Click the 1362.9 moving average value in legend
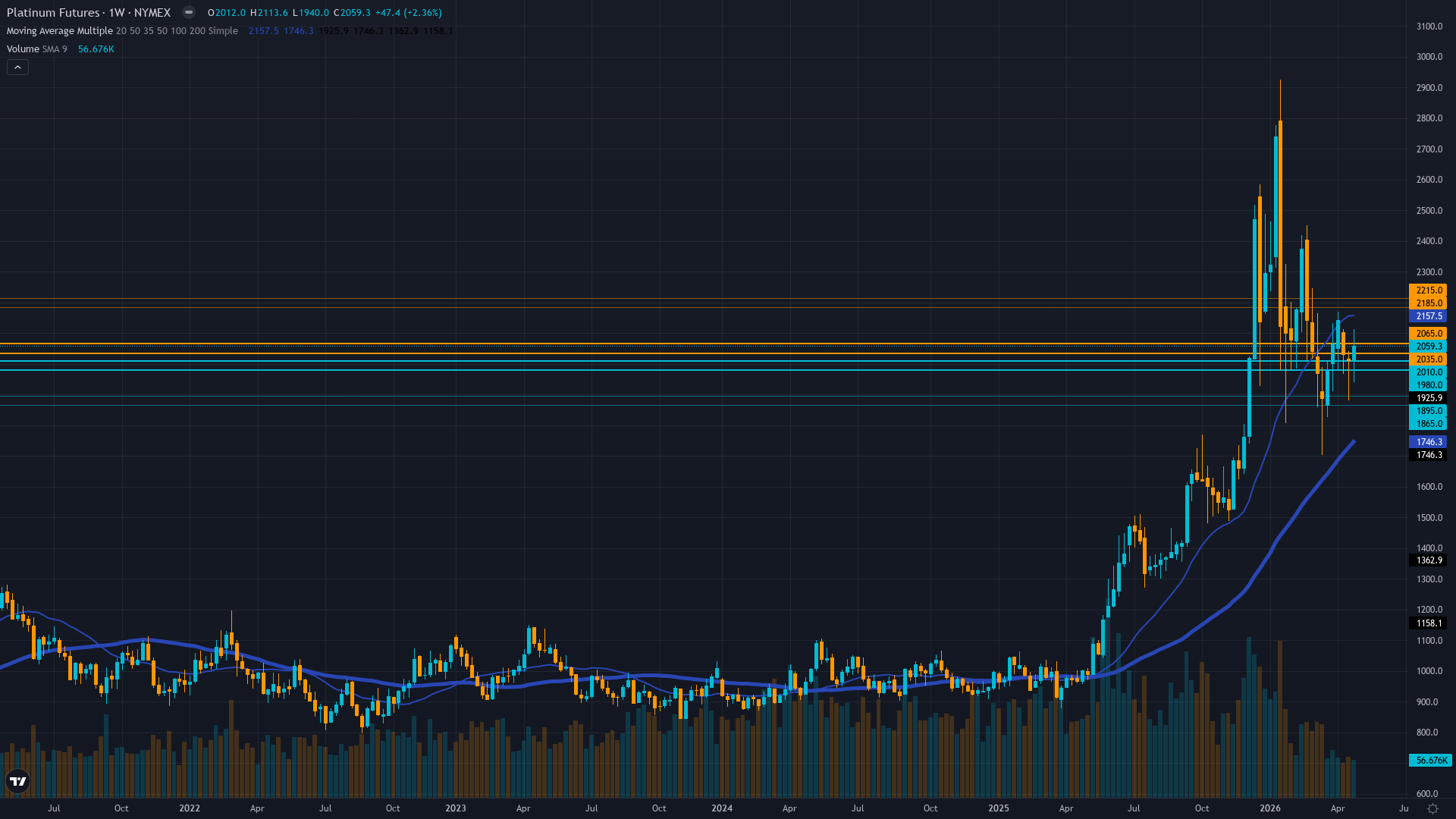 point(403,31)
